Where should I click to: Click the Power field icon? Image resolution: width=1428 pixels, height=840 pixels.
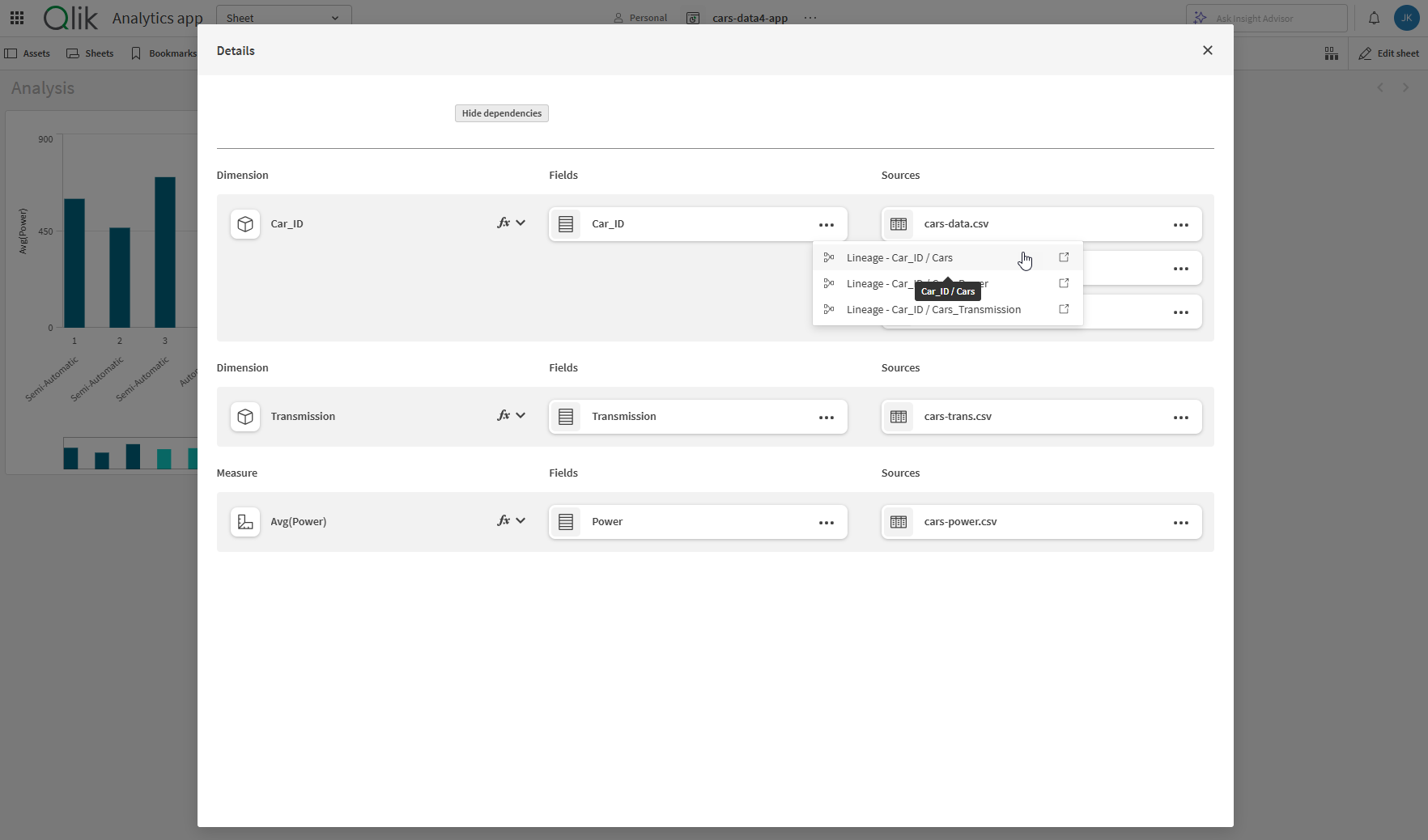coord(566,522)
